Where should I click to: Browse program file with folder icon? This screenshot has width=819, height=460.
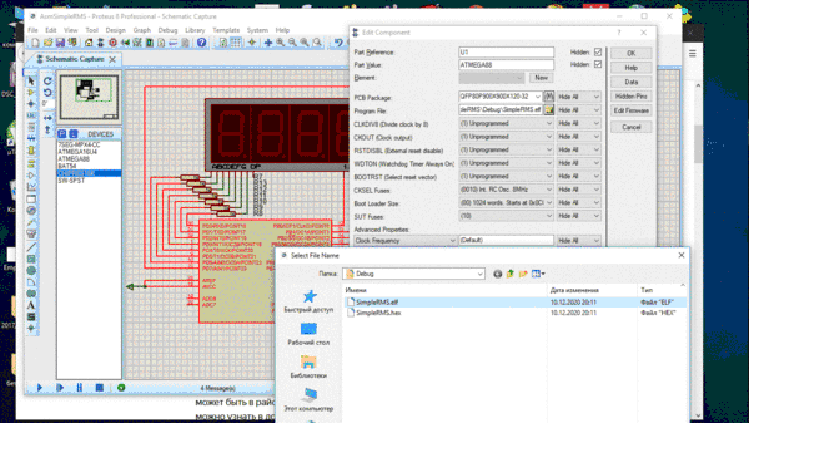click(x=549, y=110)
